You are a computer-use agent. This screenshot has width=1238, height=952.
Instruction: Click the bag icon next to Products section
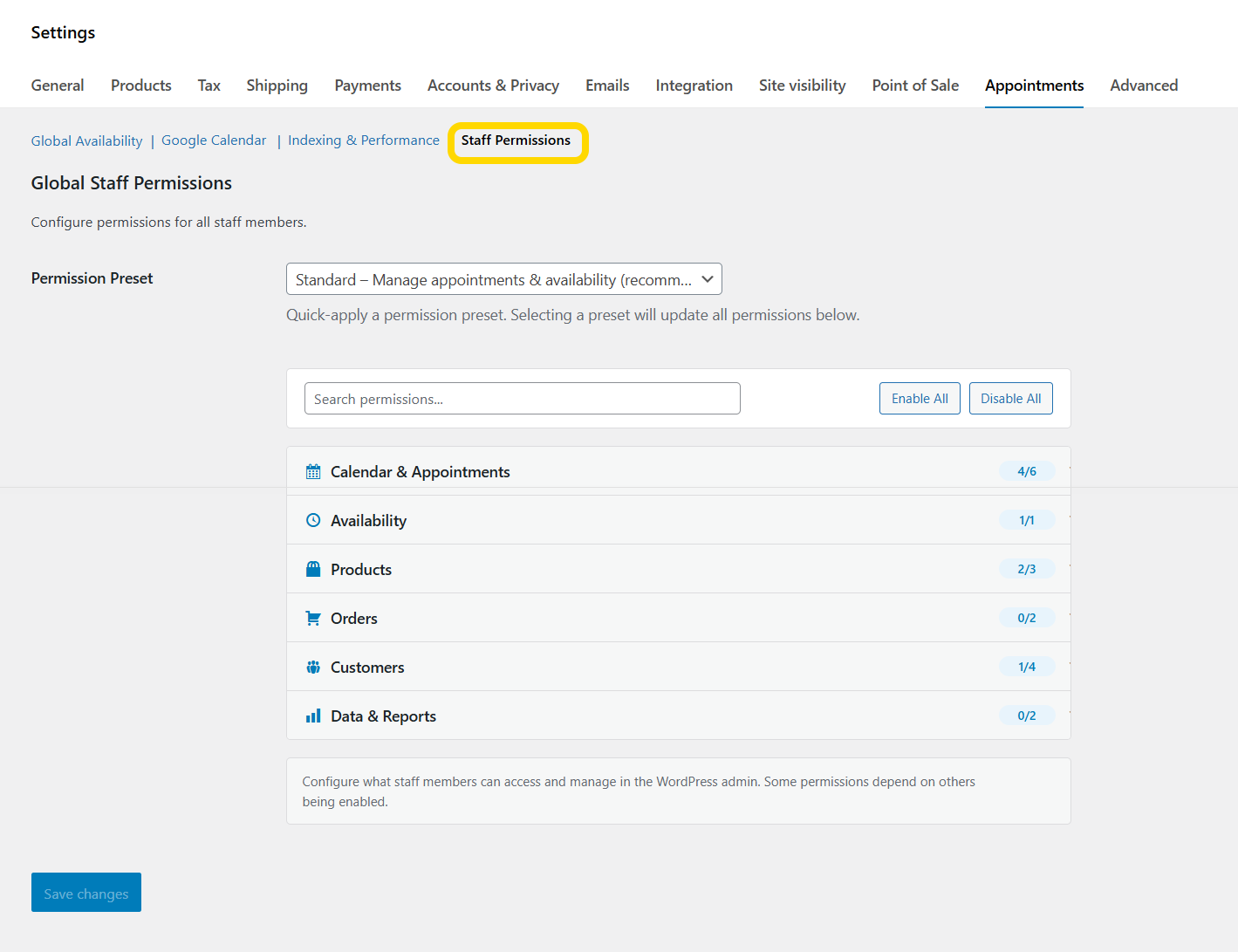click(313, 568)
